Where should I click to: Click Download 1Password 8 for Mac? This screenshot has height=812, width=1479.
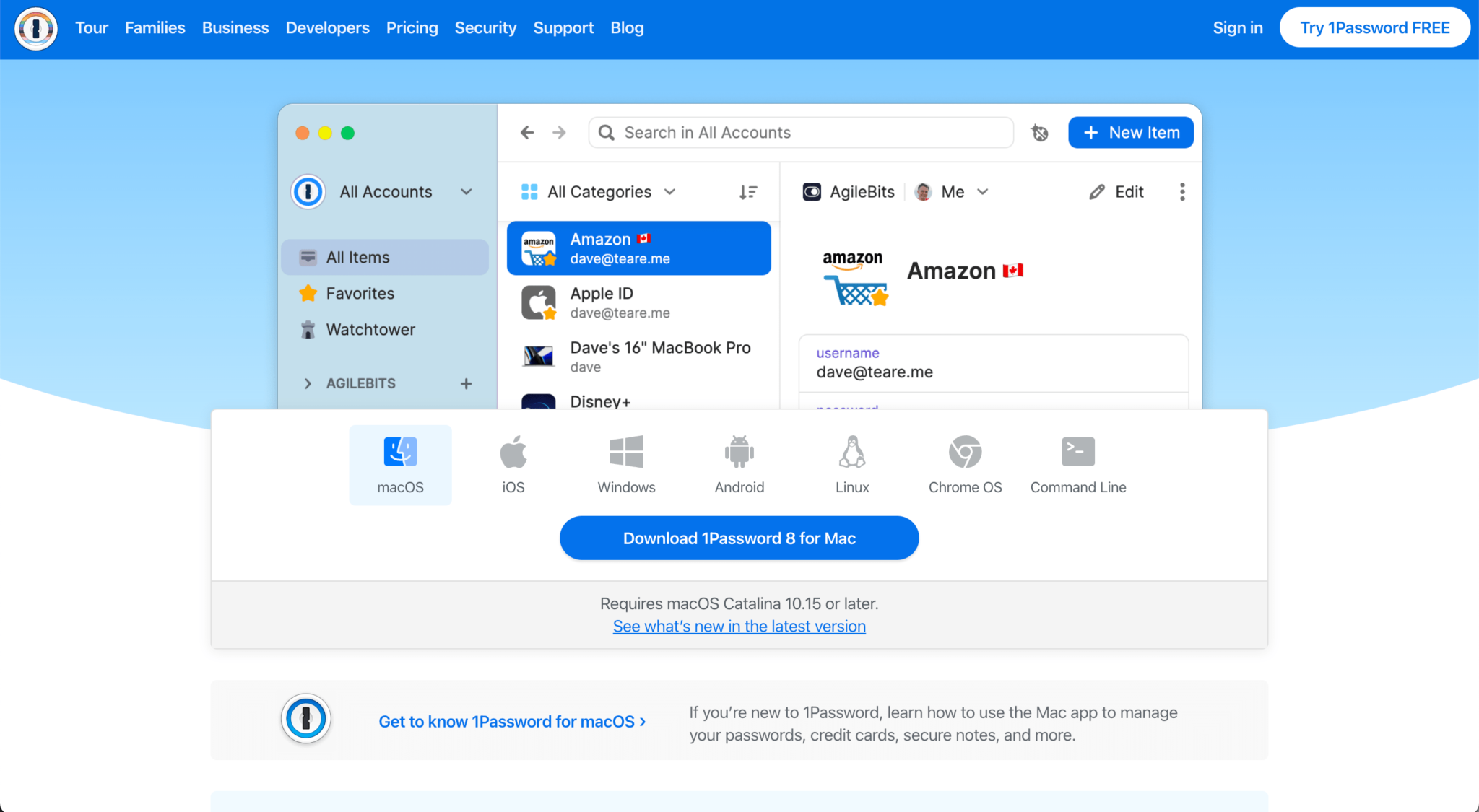coord(739,538)
